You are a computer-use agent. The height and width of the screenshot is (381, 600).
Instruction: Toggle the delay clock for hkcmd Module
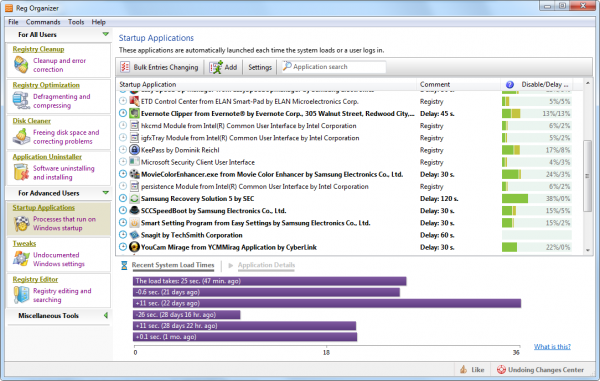tap(123, 125)
